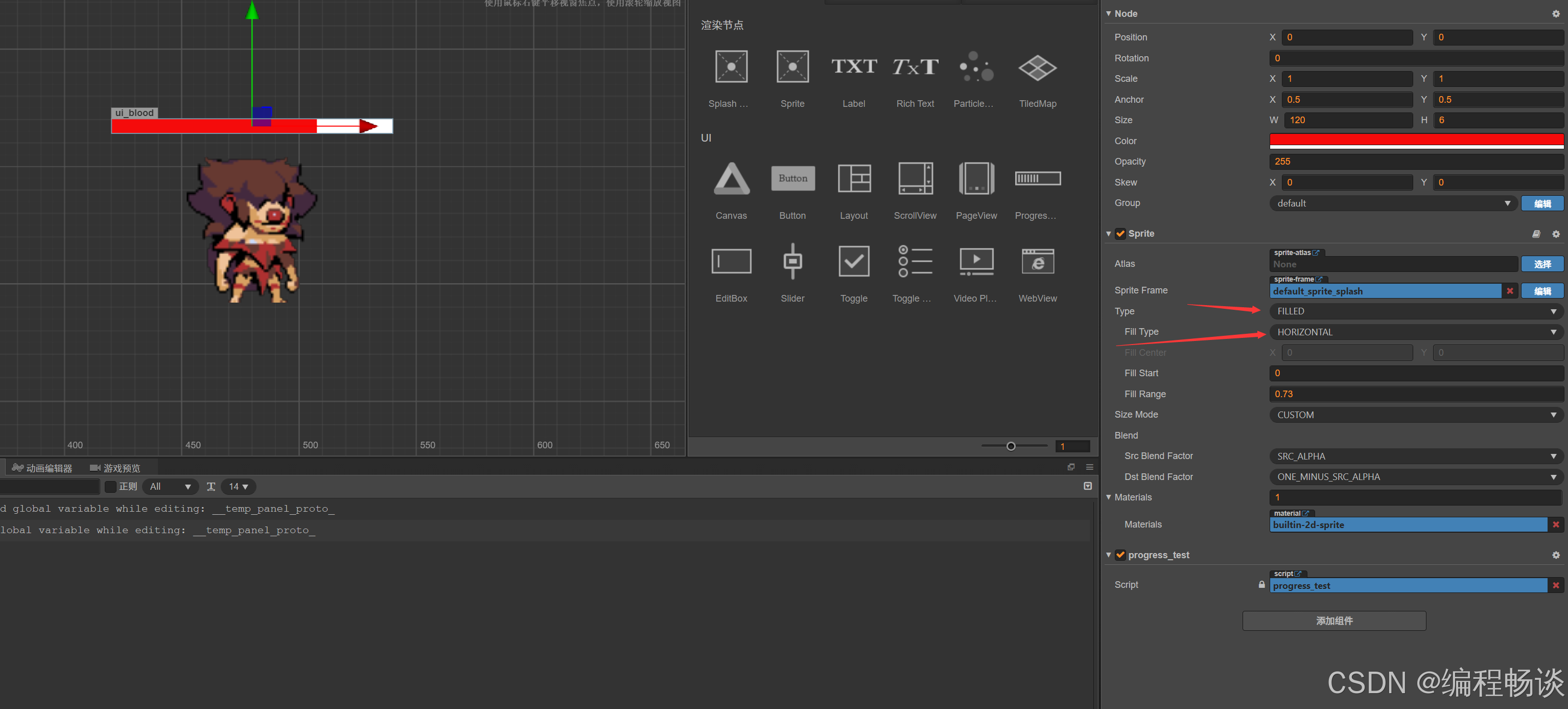Select the Splash sprite node icon
Screen dimensions: 1568x709
point(731,67)
